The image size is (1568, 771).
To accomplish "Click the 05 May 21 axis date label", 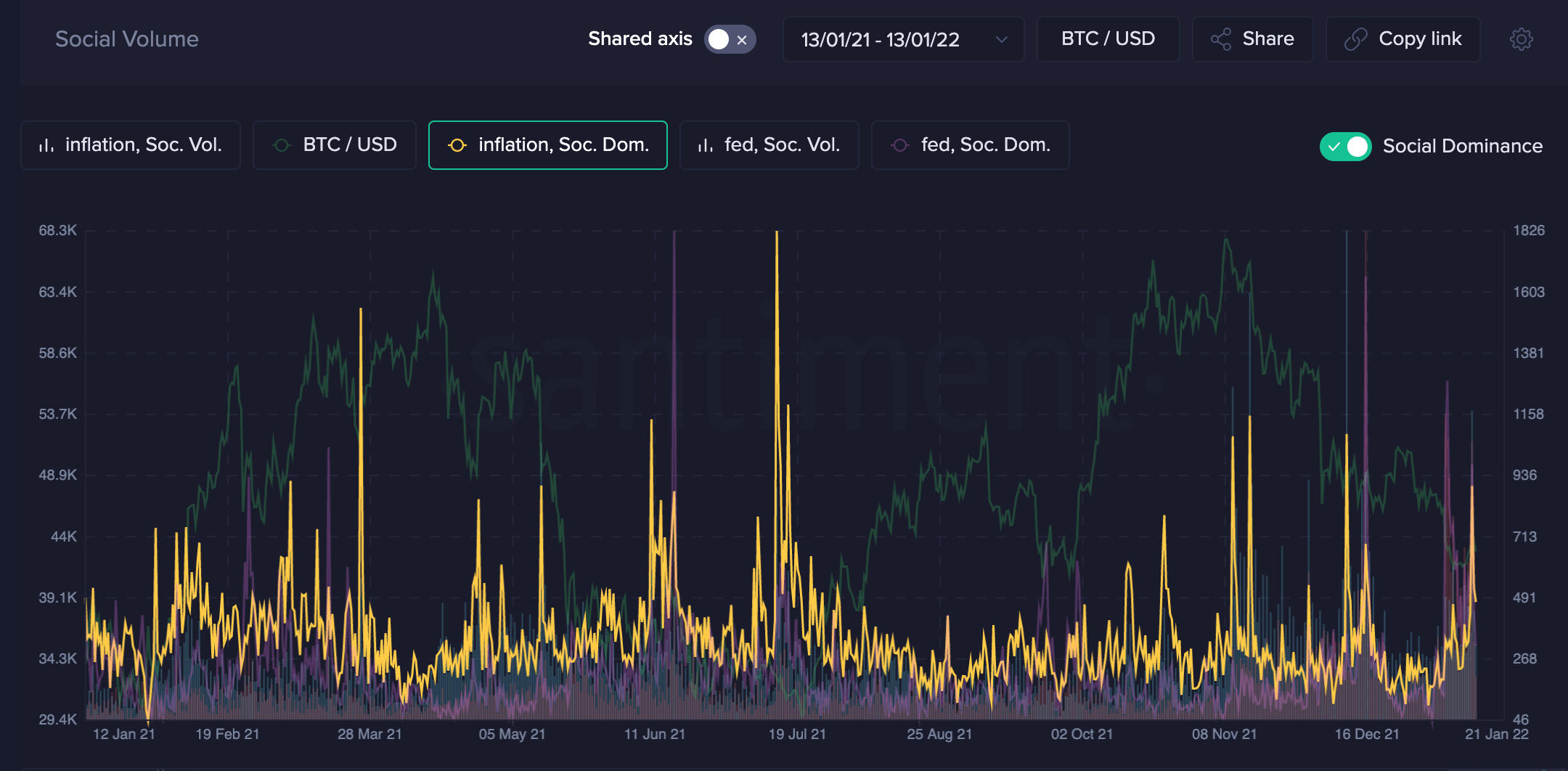I will pos(512,734).
